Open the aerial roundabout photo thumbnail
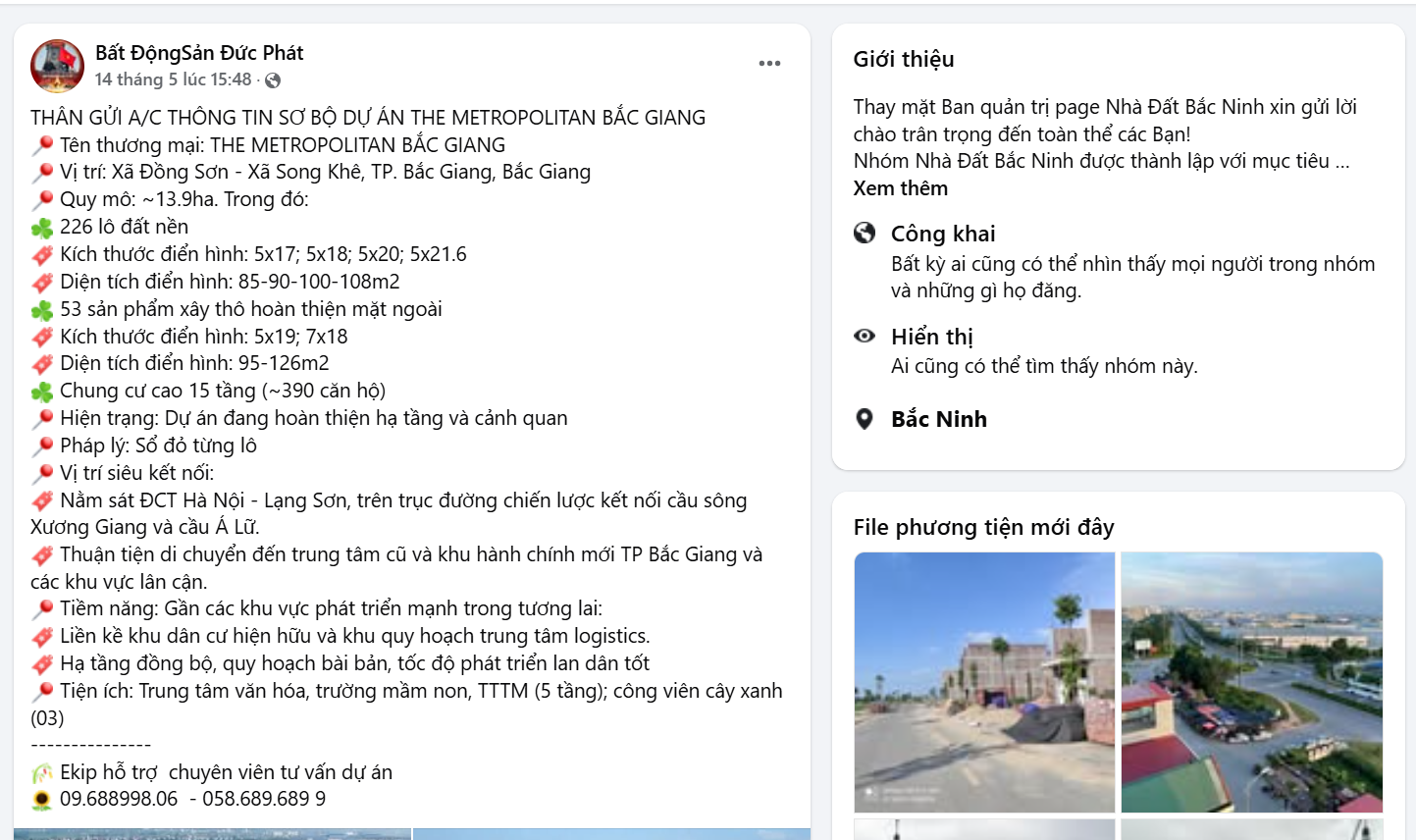The height and width of the screenshot is (840, 1416). (1251, 682)
